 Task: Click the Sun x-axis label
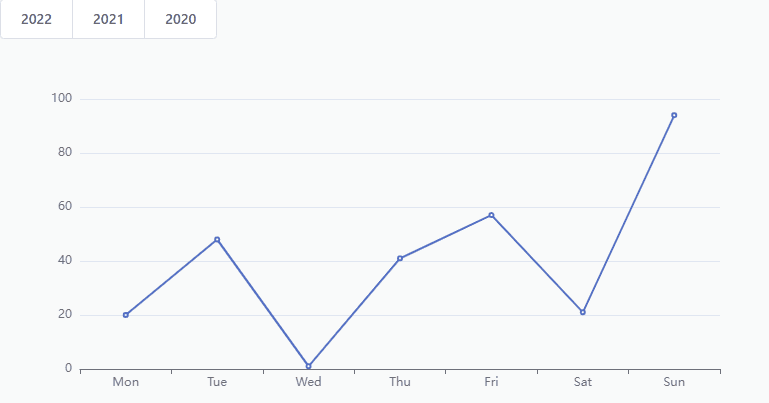pyautogui.click(x=674, y=382)
